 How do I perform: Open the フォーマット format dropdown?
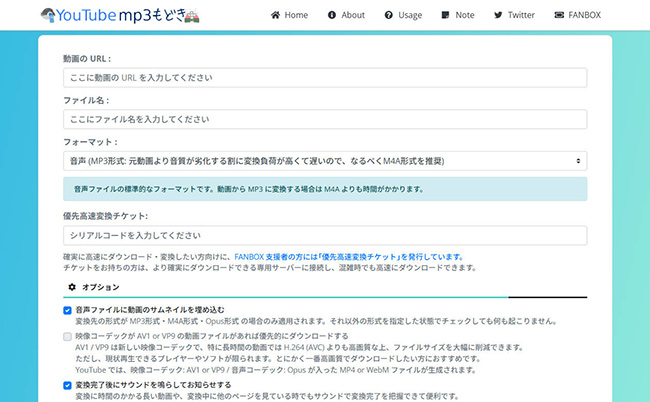[325, 161]
